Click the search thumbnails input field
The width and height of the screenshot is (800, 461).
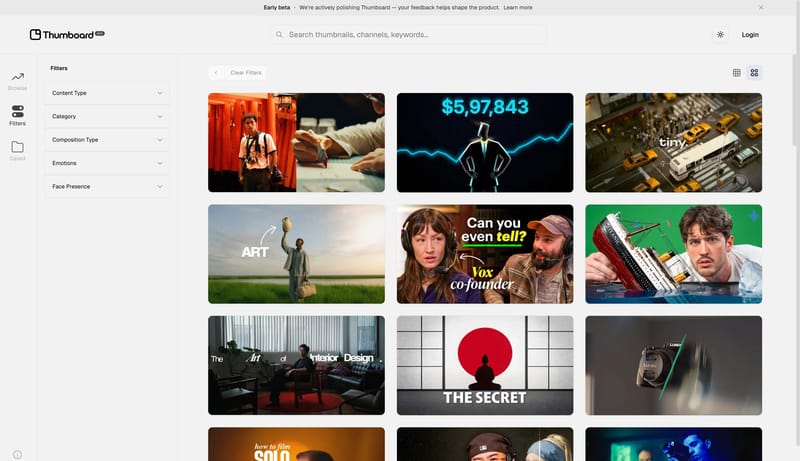[x=409, y=35]
